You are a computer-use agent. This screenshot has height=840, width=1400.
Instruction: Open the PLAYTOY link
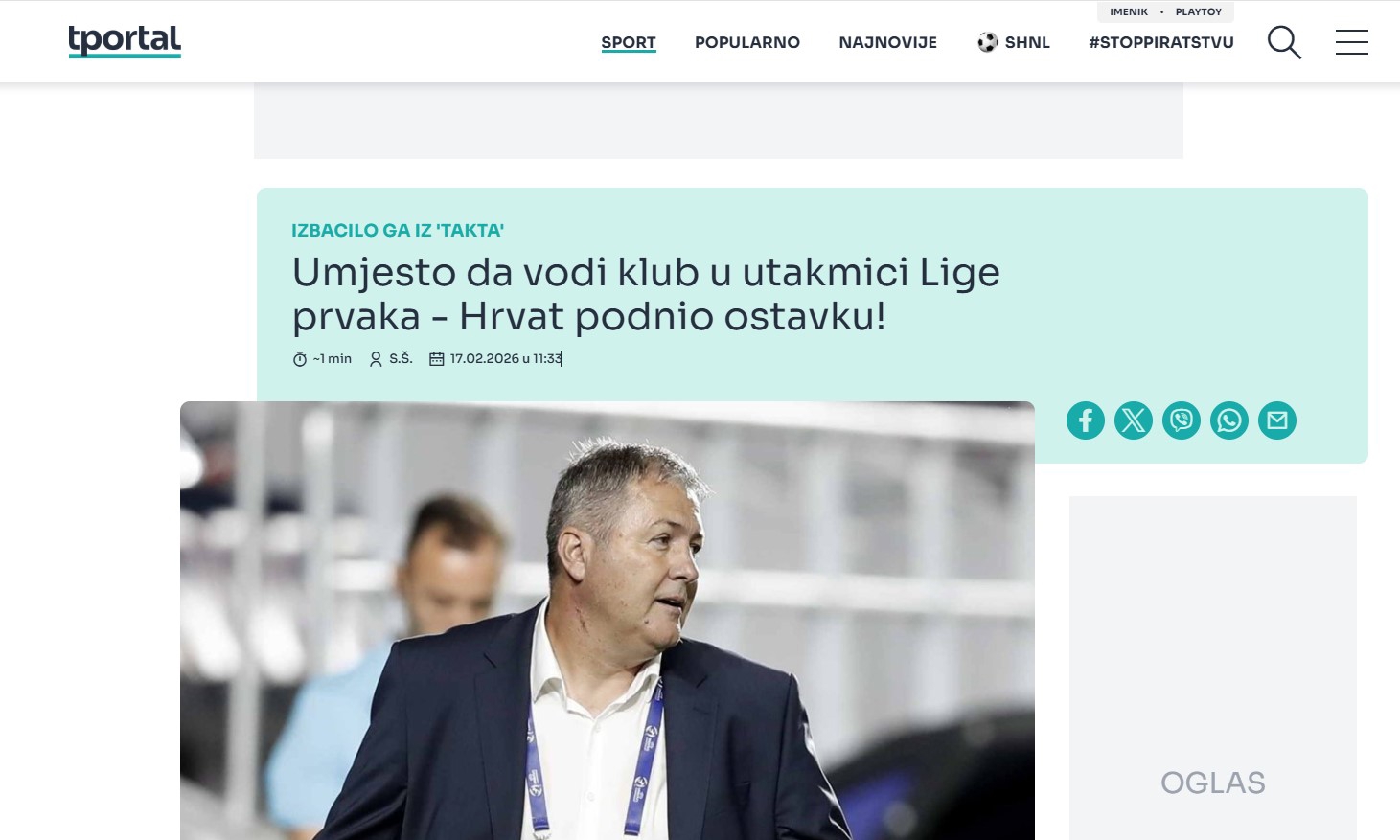point(1199,11)
